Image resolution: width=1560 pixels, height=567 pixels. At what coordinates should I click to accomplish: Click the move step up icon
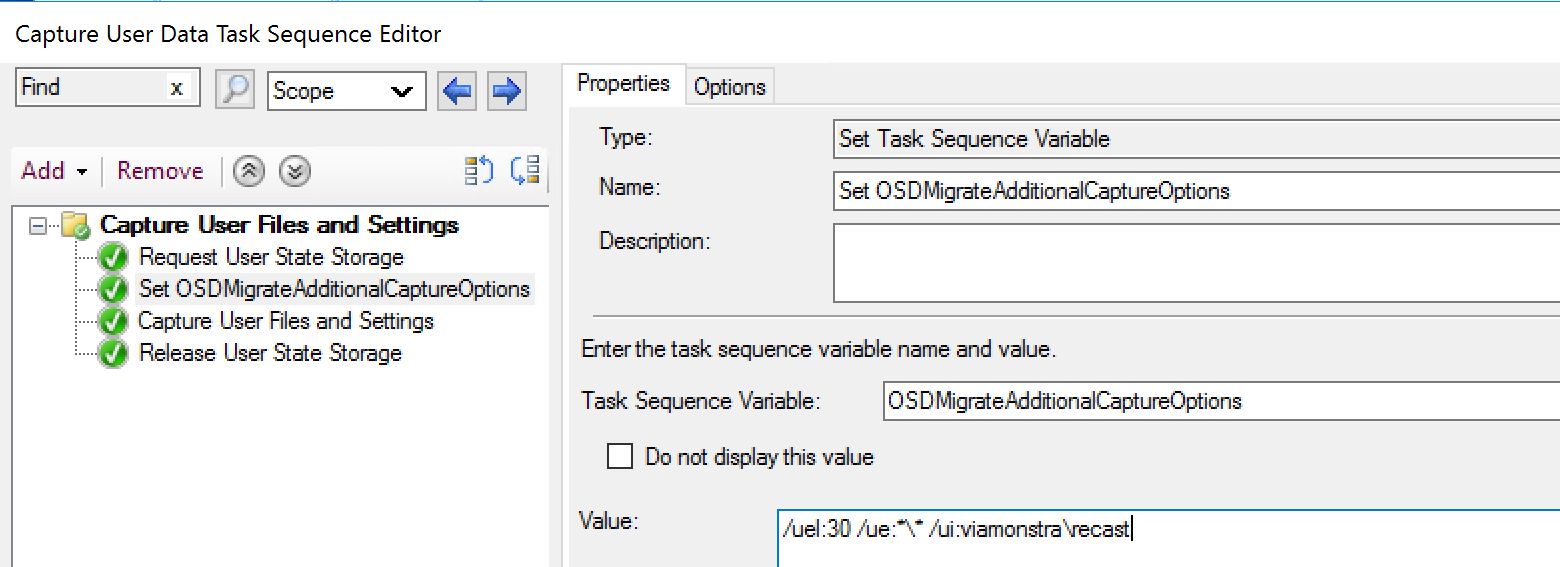pyautogui.click(x=248, y=172)
